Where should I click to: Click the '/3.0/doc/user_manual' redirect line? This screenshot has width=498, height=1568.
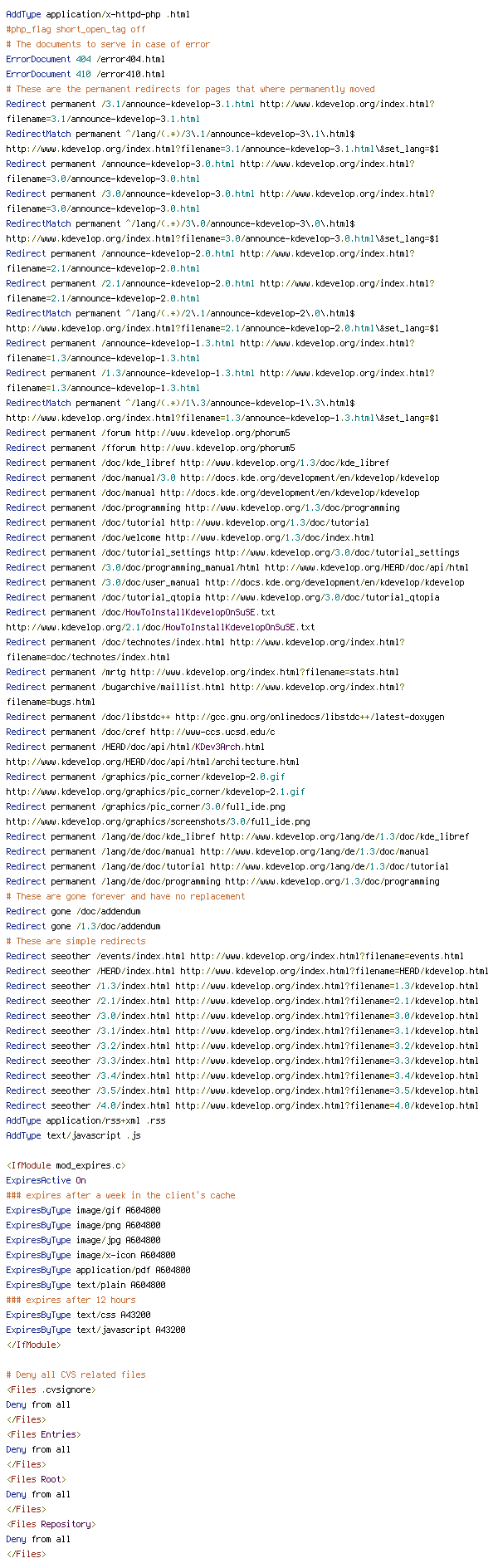point(235,582)
